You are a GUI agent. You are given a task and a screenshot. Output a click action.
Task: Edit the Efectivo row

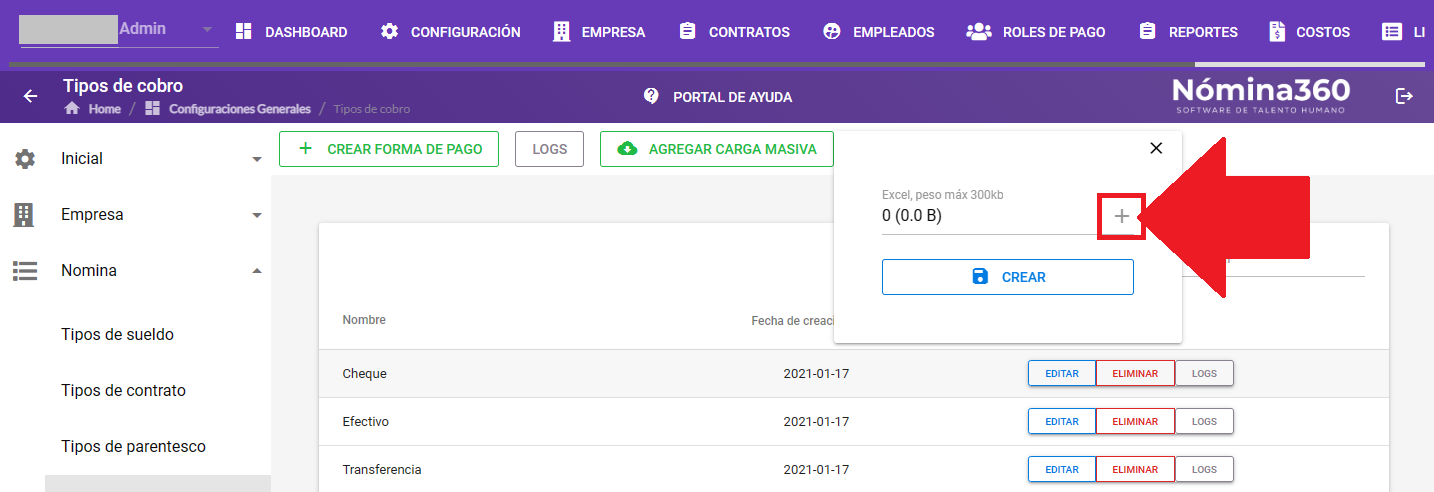click(1062, 421)
